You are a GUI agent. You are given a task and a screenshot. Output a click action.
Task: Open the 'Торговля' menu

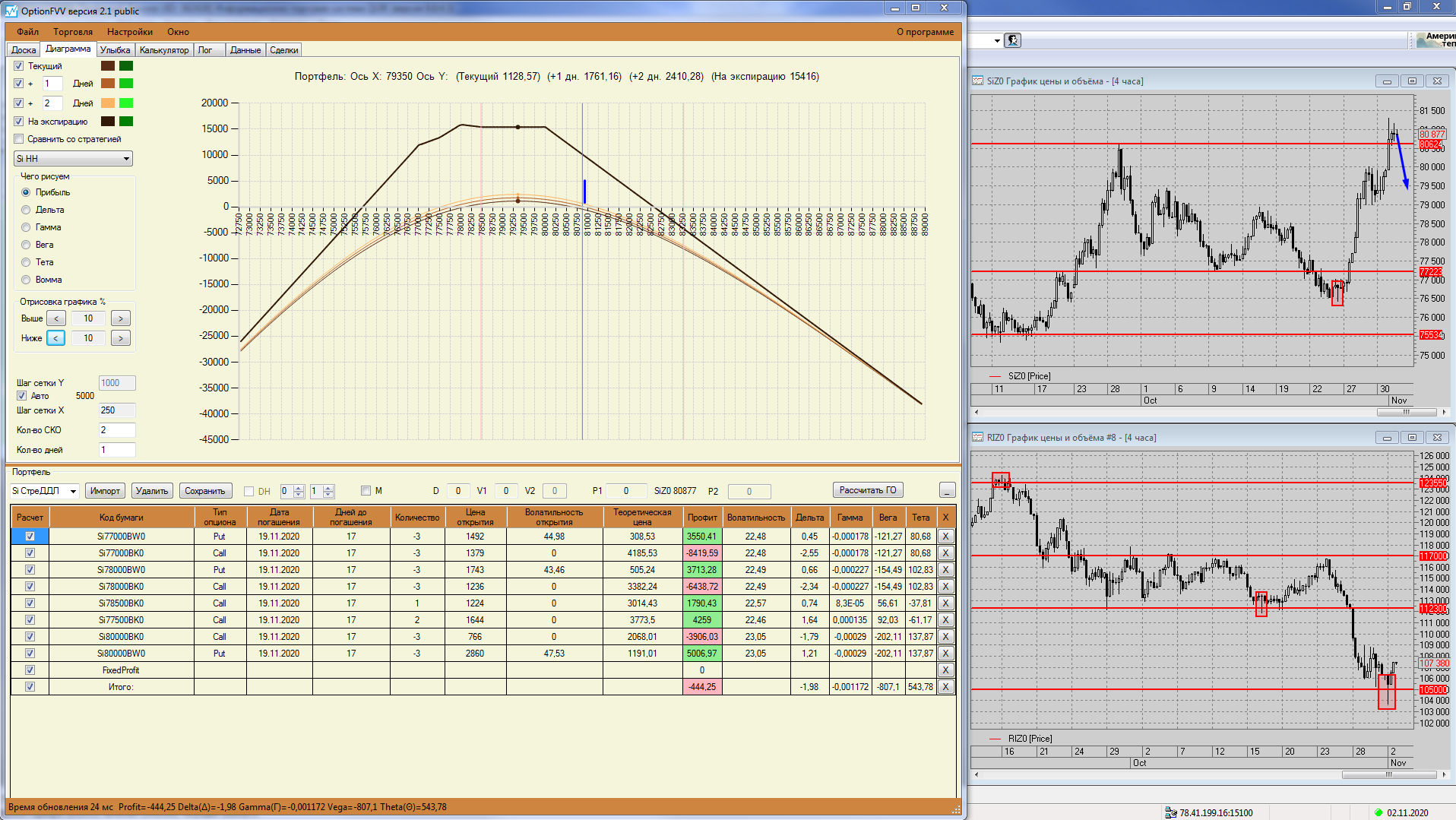pyautogui.click(x=73, y=32)
